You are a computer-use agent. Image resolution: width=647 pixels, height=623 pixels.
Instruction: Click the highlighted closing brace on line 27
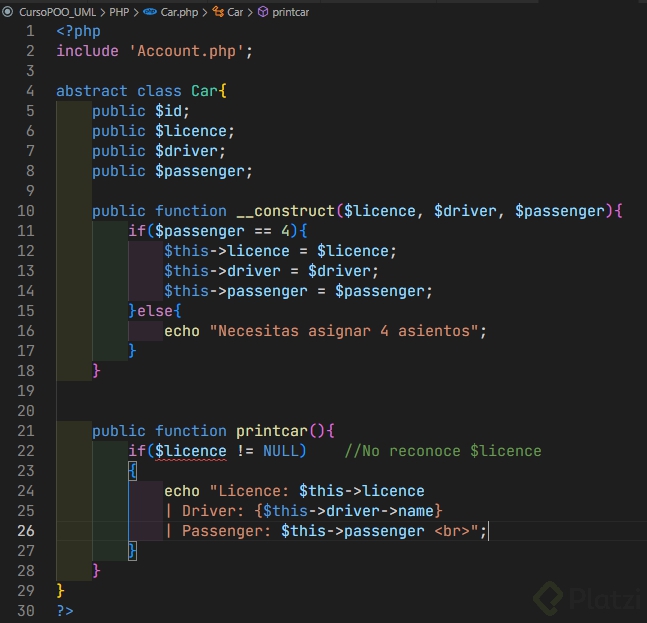(132, 551)
